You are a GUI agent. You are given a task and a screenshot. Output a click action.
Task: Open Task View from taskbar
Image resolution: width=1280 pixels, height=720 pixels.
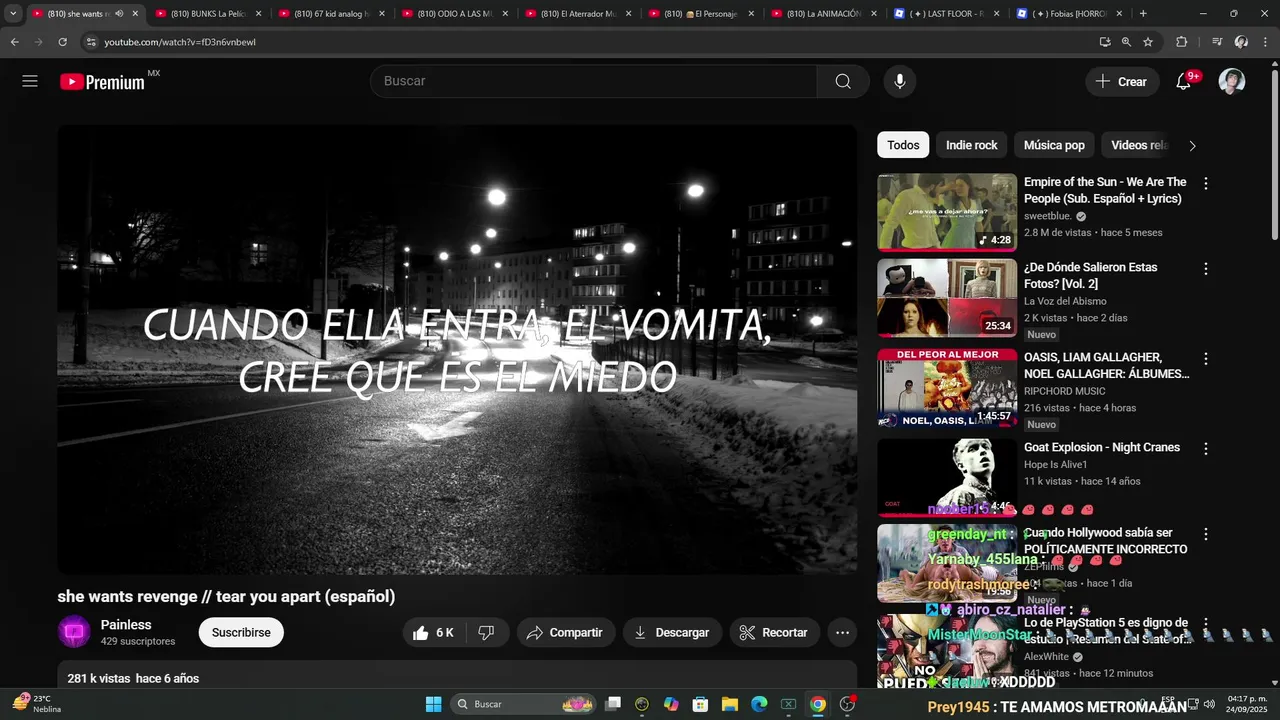613,704
